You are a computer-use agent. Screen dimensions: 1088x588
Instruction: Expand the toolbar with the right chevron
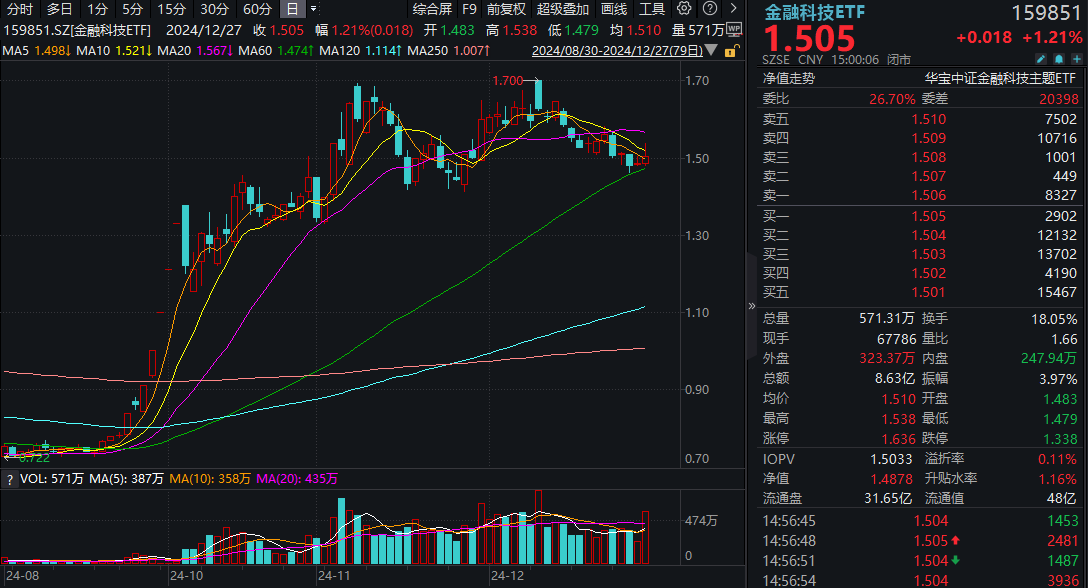[x=734, y=7]
